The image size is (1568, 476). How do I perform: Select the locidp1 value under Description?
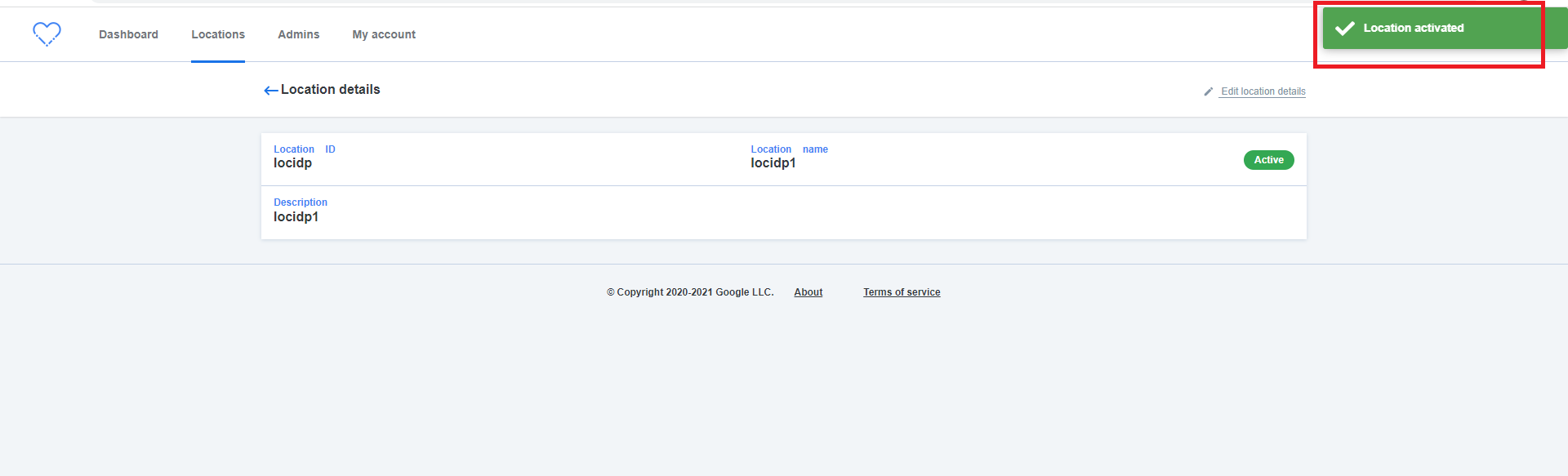296,217
